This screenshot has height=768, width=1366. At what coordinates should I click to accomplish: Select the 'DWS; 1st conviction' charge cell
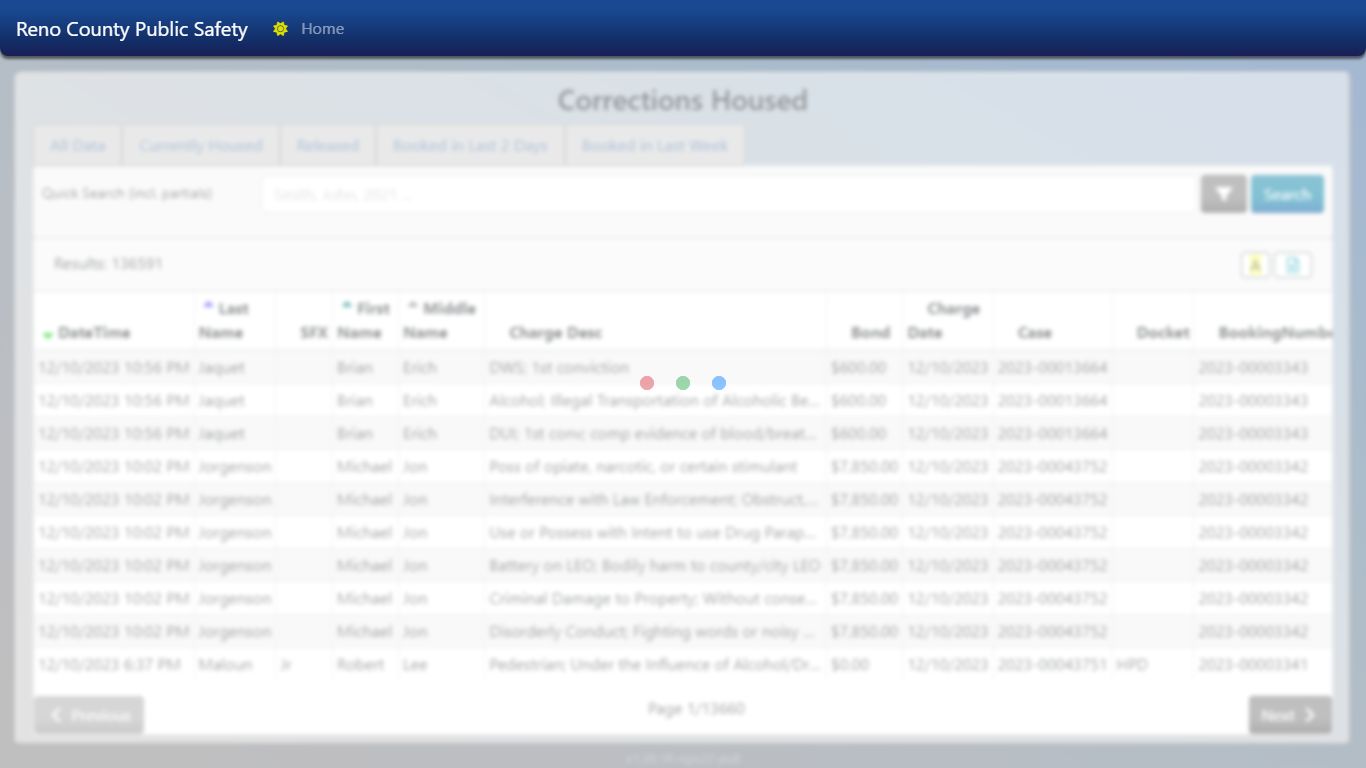(656, 368)
